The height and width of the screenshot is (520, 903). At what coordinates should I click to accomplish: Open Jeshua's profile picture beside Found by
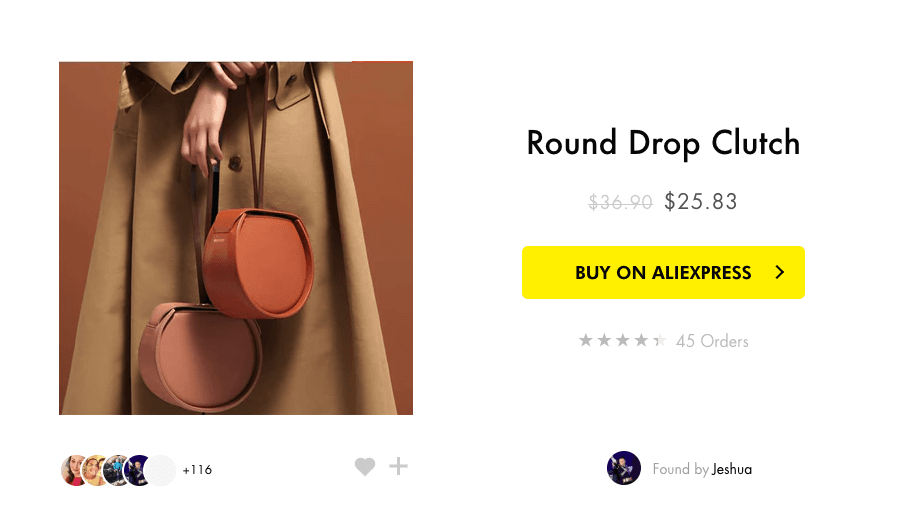click(624, 468)
